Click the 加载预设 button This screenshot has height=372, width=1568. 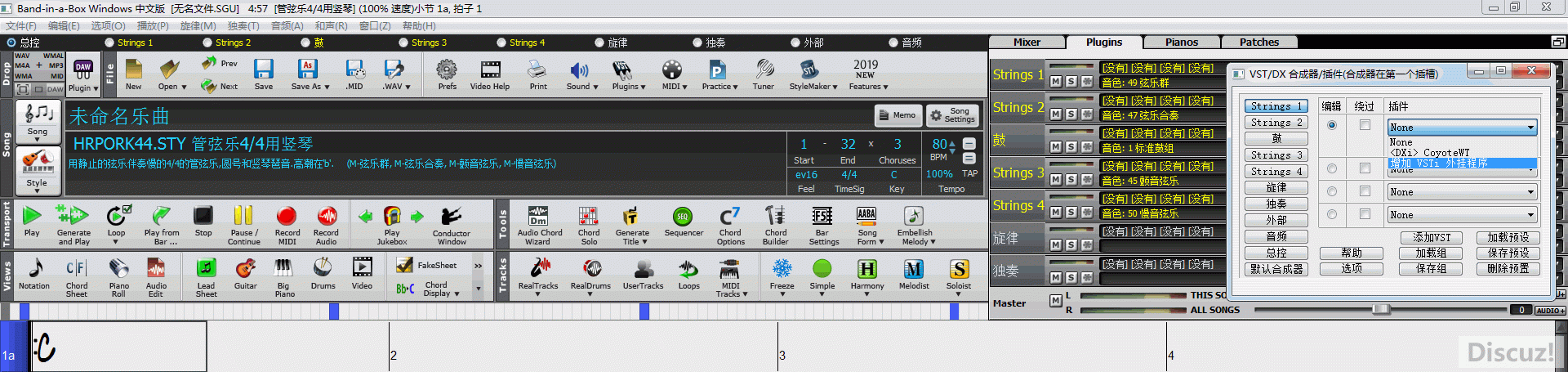coord(1508,237)
